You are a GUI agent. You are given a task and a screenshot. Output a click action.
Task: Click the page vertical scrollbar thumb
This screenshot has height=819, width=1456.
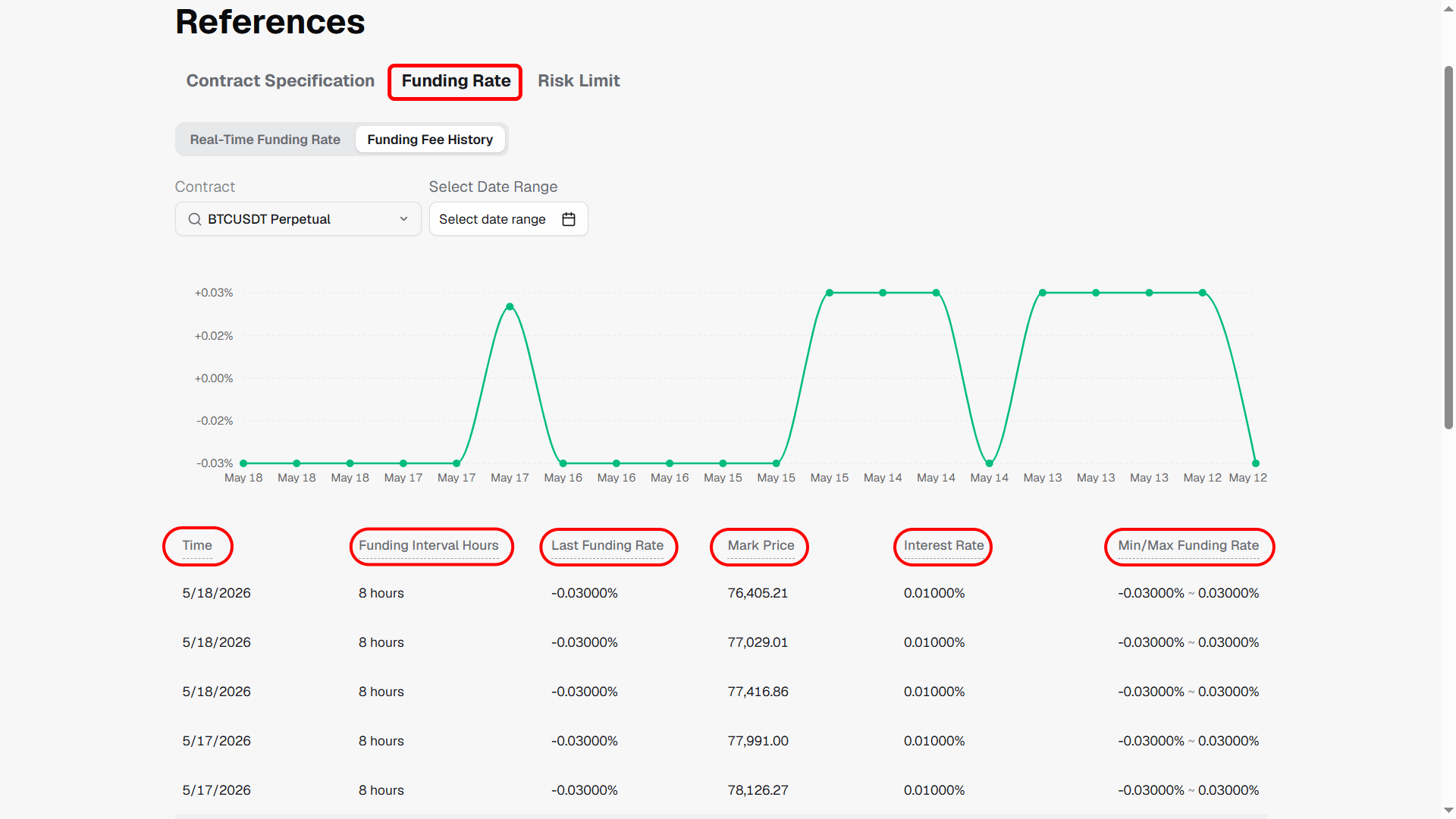1448,247
